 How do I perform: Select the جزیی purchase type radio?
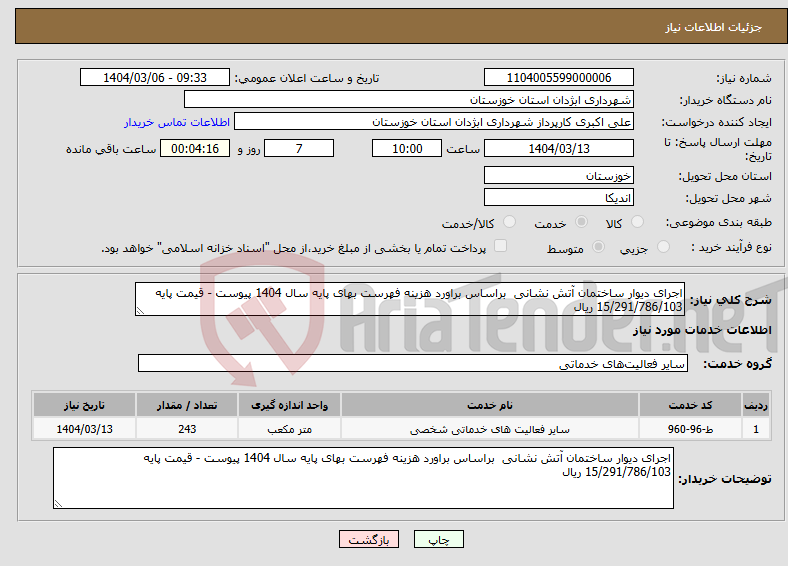pyautogui.click(x=663, y=246)
